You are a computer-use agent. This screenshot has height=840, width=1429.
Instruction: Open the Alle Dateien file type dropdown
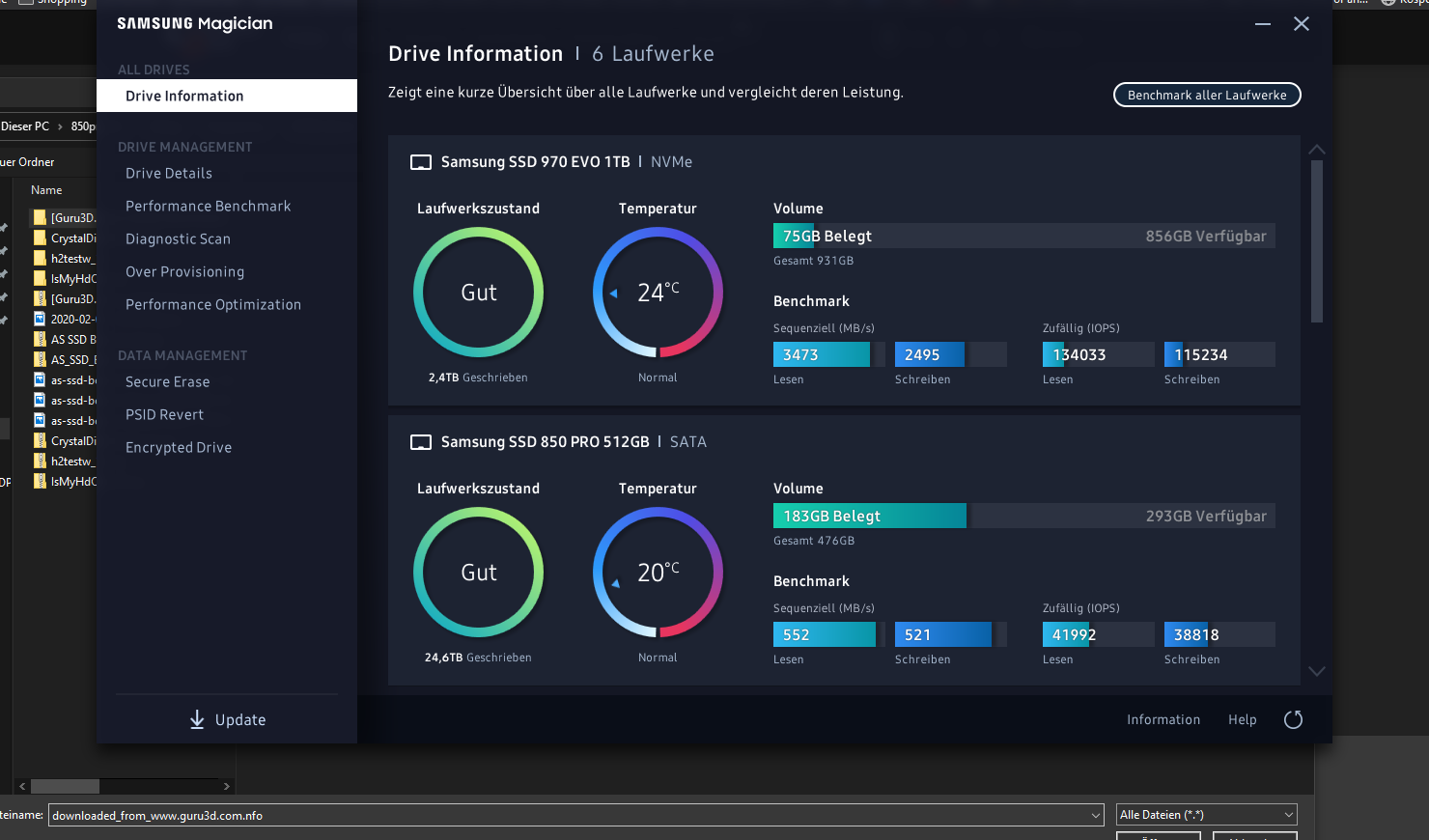tap(1207, 815)
